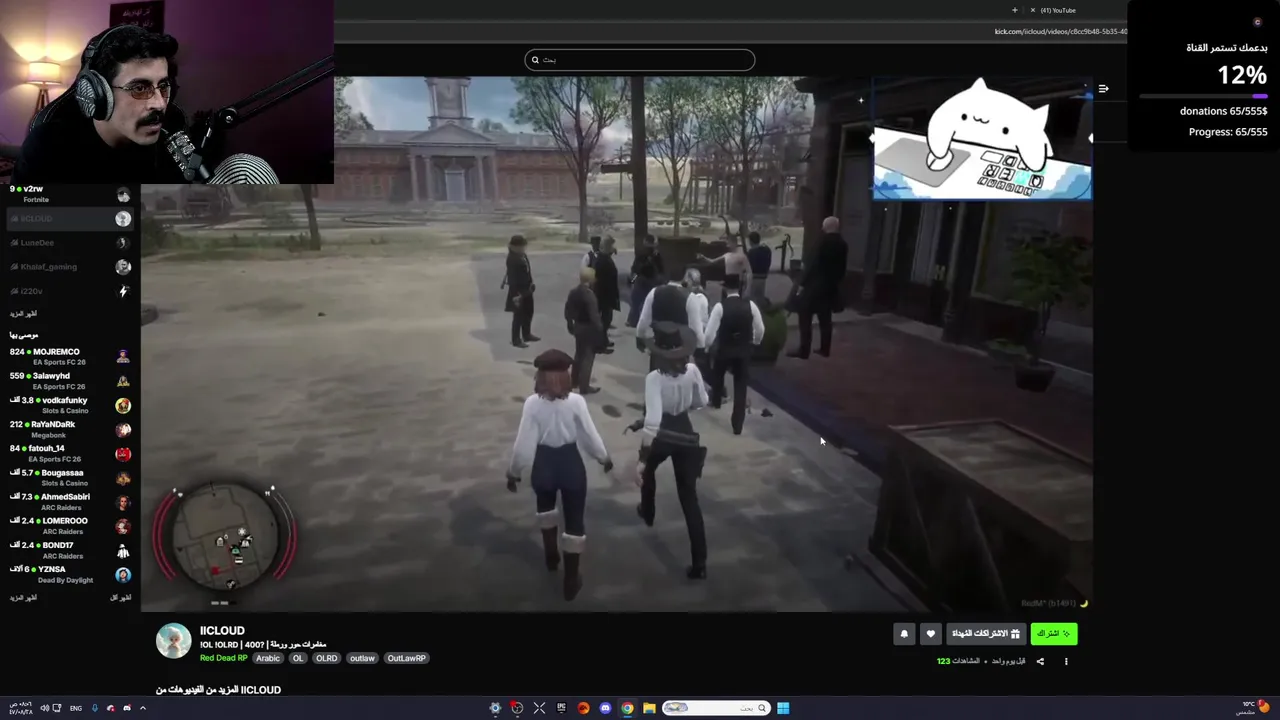The width and height of the screenshot is (1280, 720).
Task: Open i220v channel in sidebar
Action: tap(70, 291)
